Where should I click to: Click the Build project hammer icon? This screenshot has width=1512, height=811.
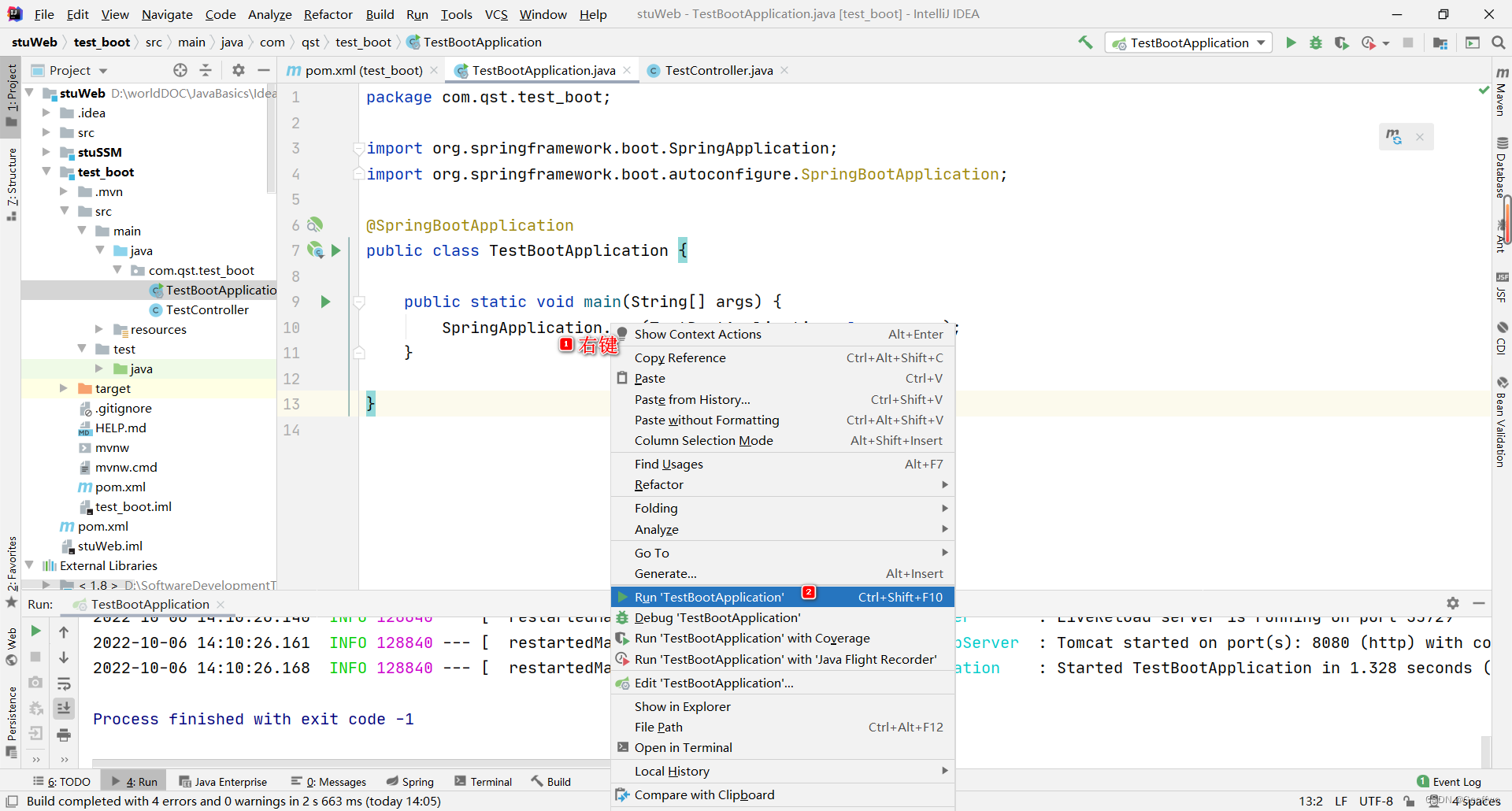(x=1085, y=43)
